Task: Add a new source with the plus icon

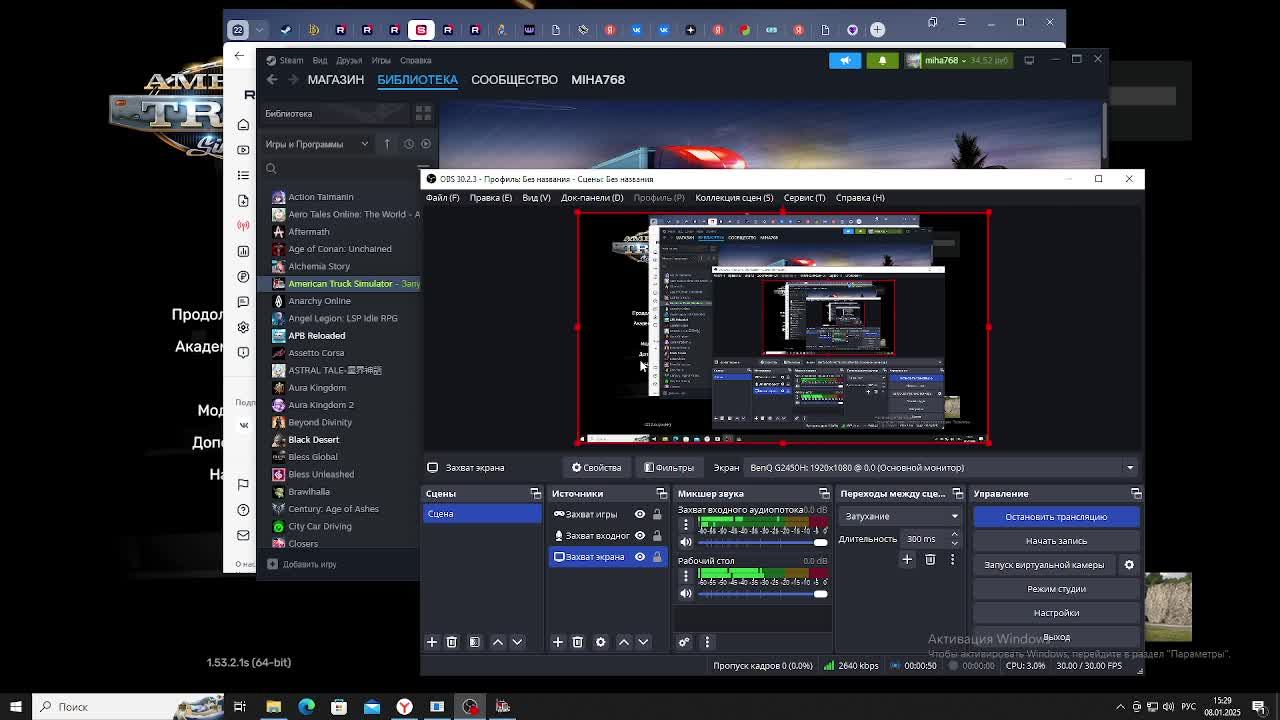Action: point(558,642)
